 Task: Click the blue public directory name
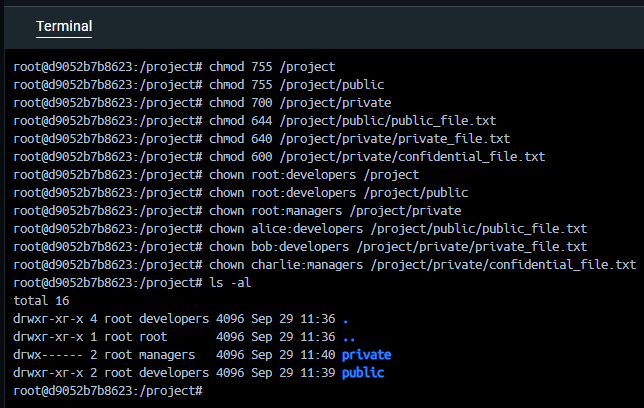[362, 373]
